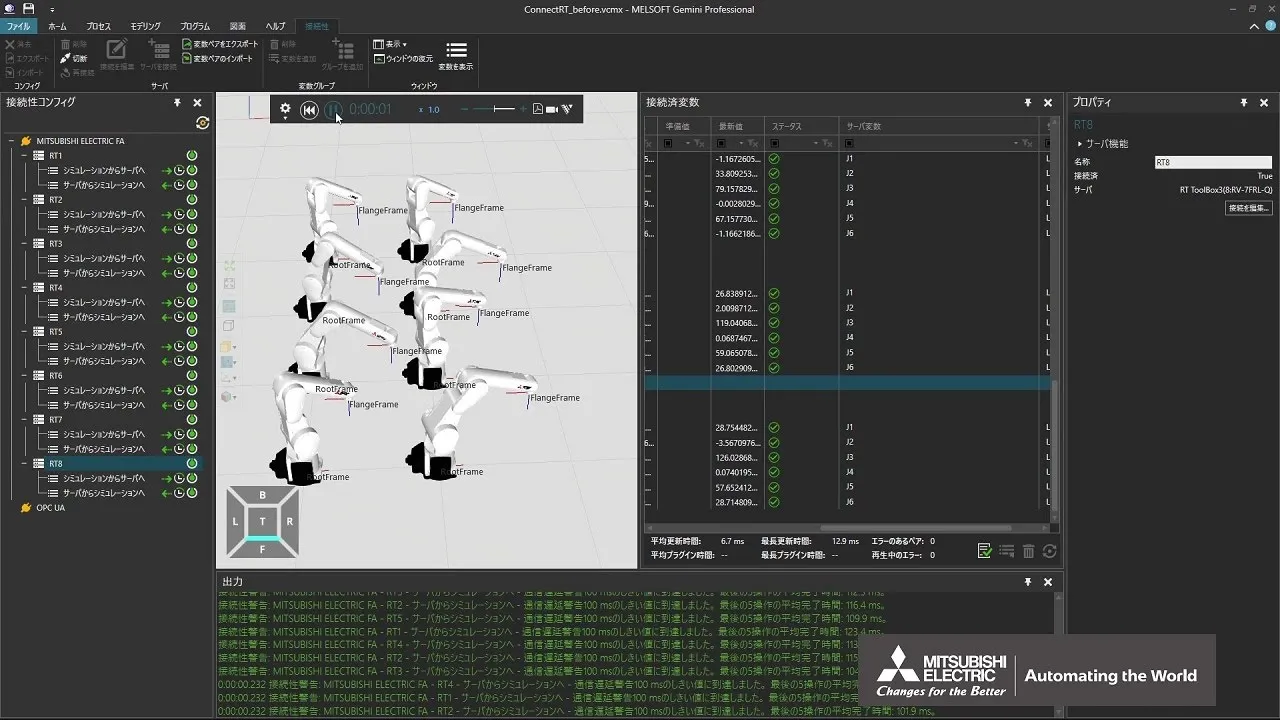Click the T face on the view cube
The image size is (1280, 720).
262,522
